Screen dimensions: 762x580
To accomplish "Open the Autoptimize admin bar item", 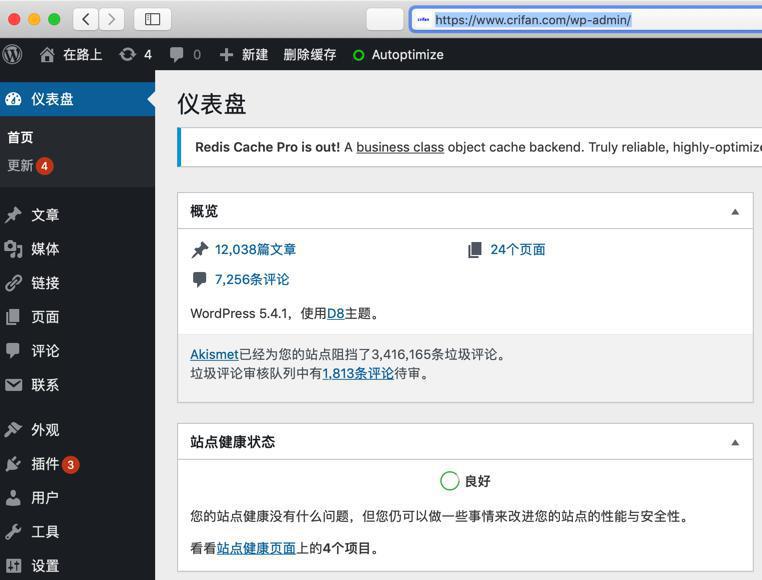I will pos(398,55).
